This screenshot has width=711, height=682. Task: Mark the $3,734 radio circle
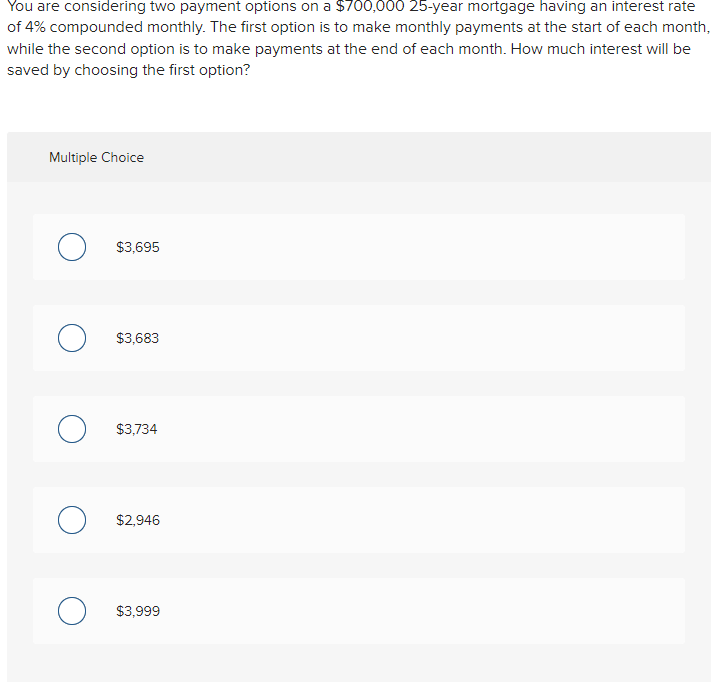72,429
